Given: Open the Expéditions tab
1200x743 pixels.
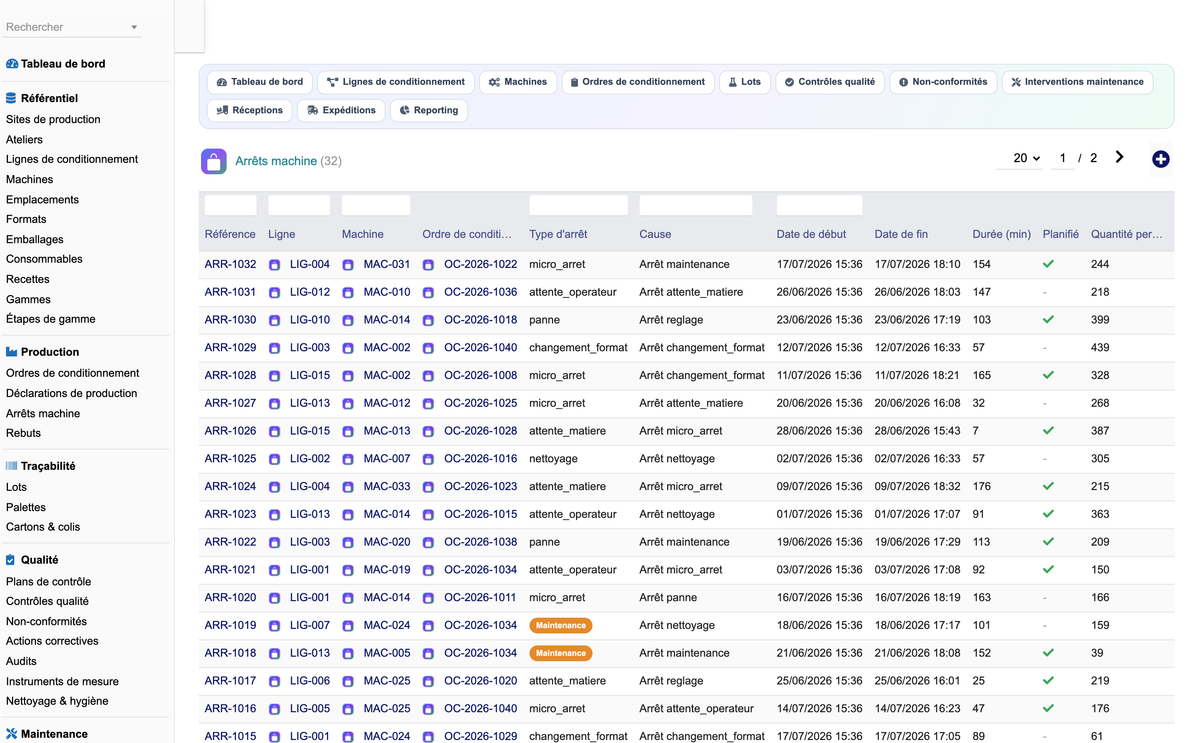Looking at the screenshot, I should (341, 110).
